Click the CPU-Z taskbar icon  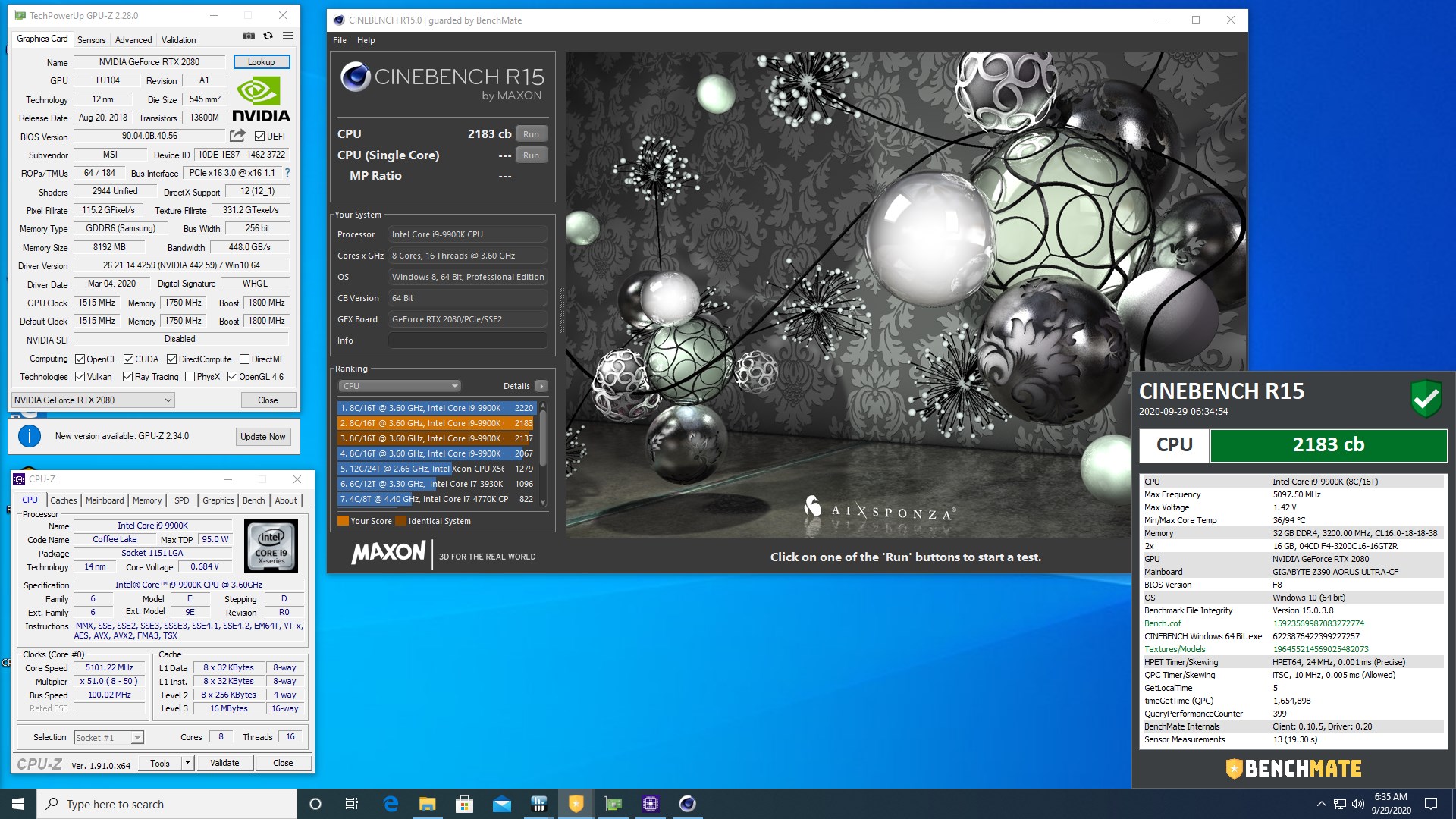651,804
